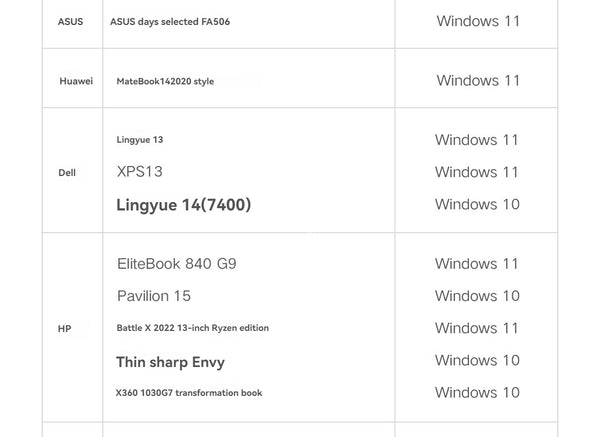Select the ASUS days selected FA506 text
The height and width of the screenshot is (437, 600).
[x=170, y=21]
